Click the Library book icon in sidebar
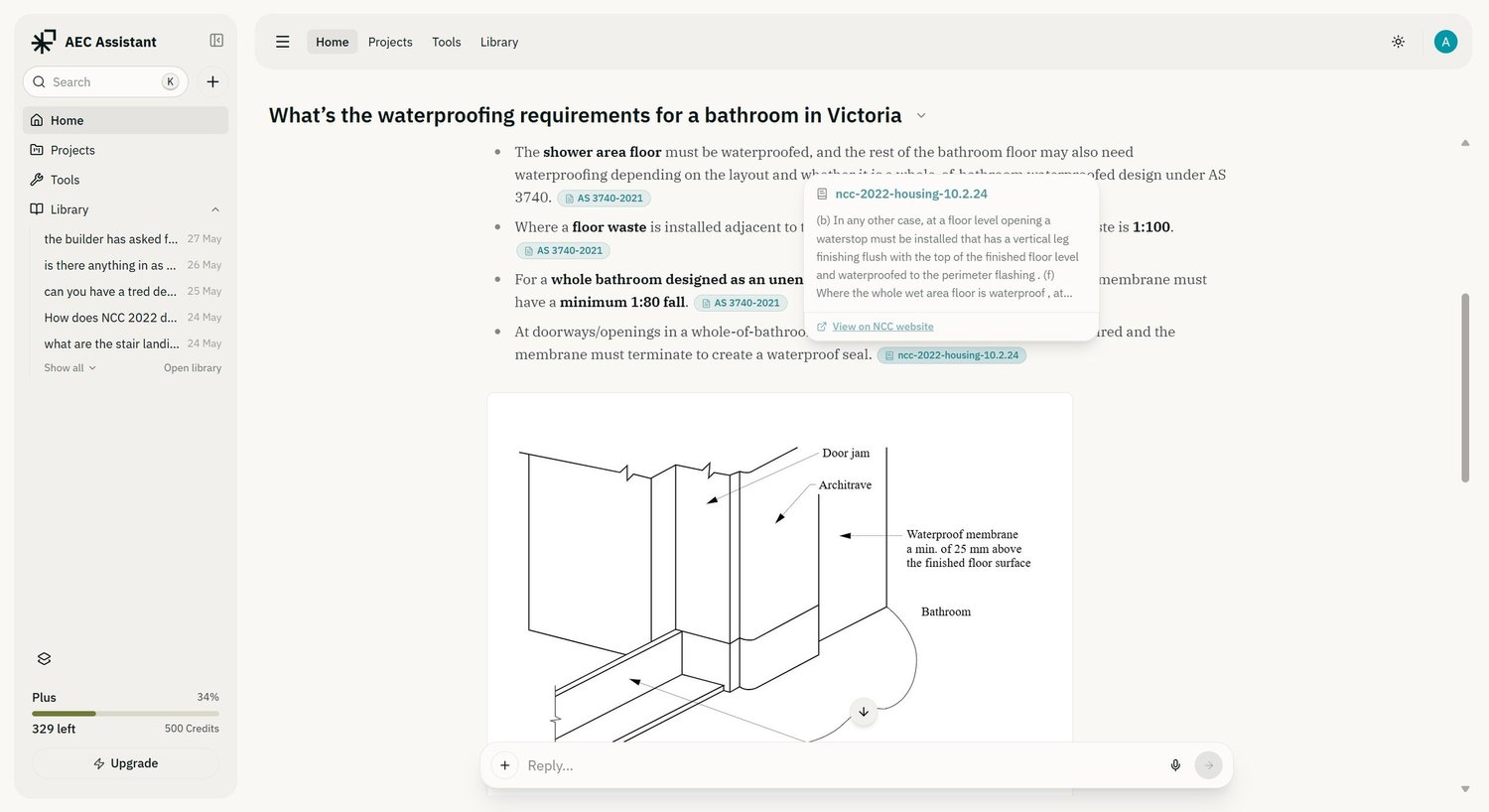1489x812 pixels. pyautogui.click(x=37, y=209)
